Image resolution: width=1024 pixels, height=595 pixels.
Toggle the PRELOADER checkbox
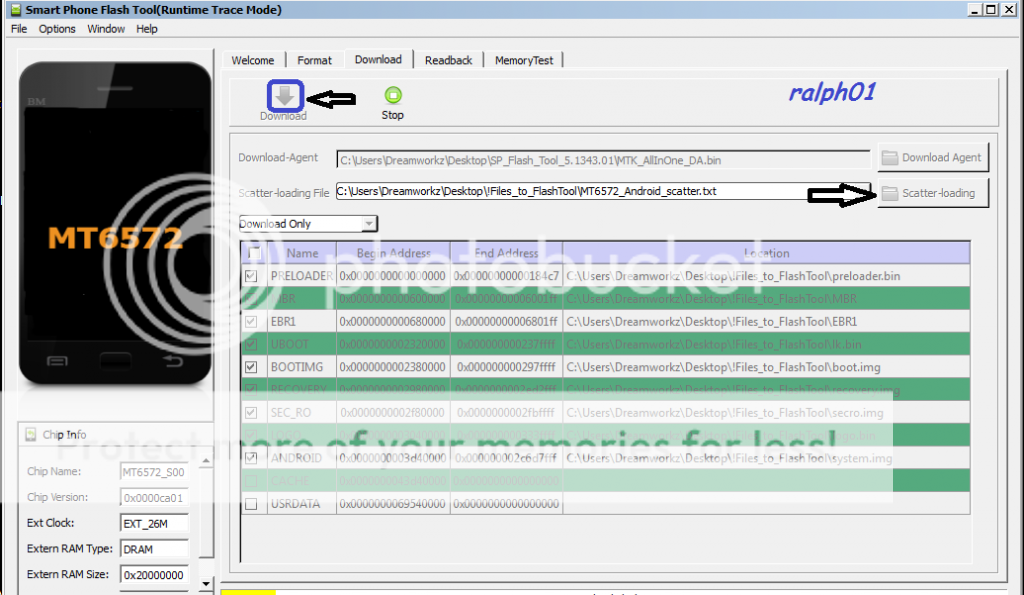251,276
